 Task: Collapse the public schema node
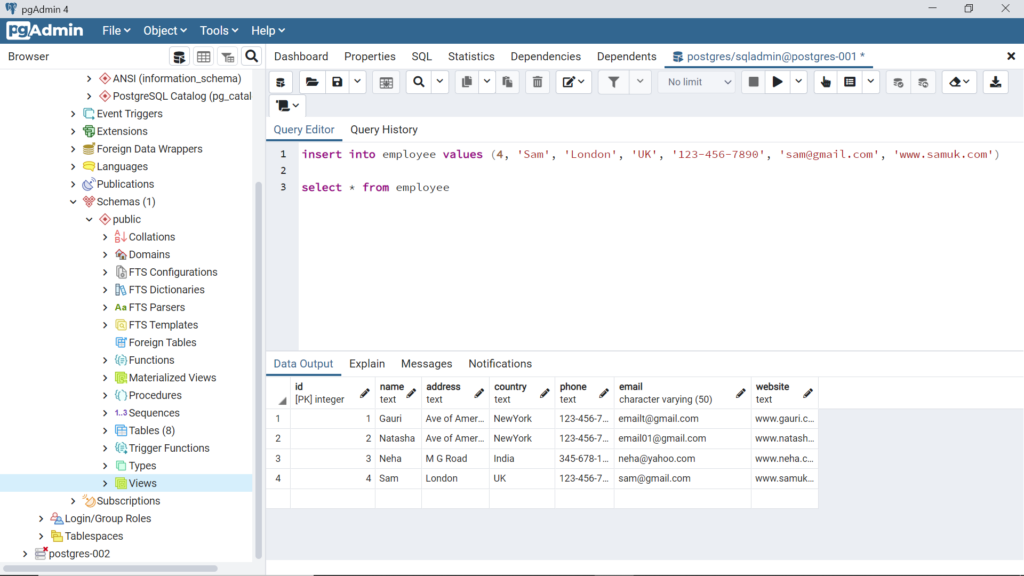click(x=89, y=219)
